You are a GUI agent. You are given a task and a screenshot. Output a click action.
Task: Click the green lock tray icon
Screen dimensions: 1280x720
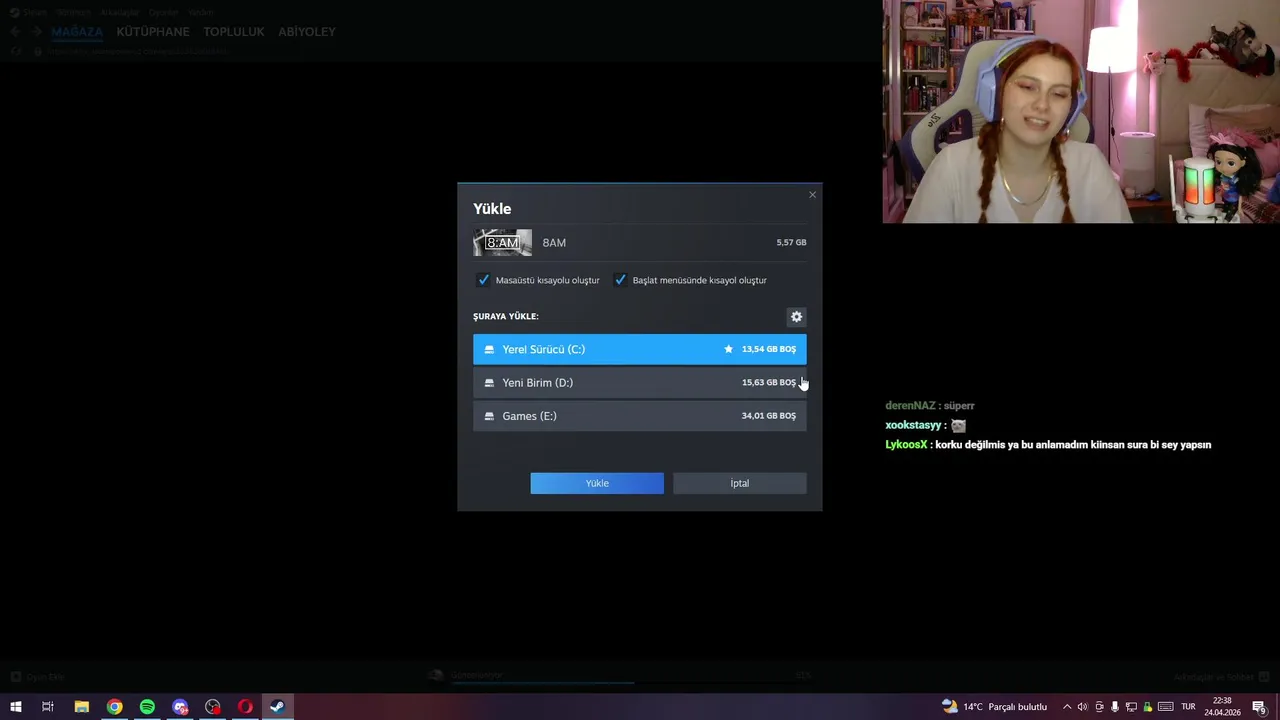click(1149, 707)
